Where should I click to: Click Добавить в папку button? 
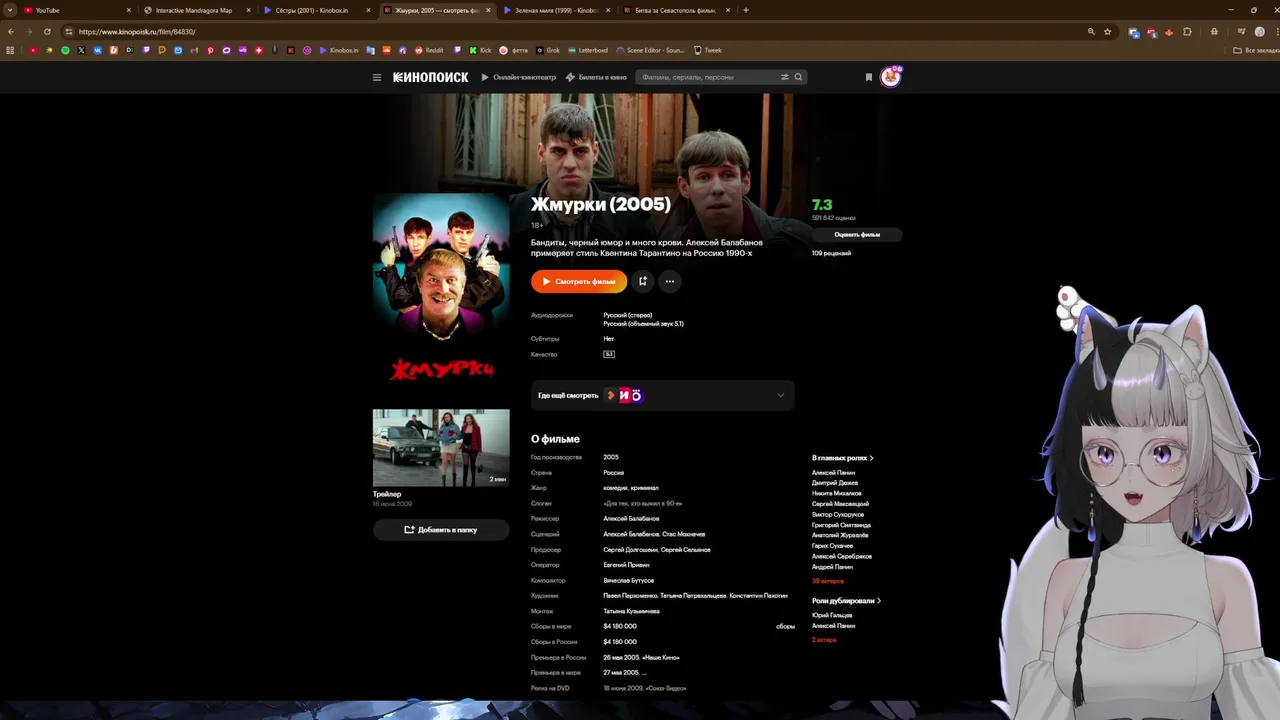coord(441,530)
